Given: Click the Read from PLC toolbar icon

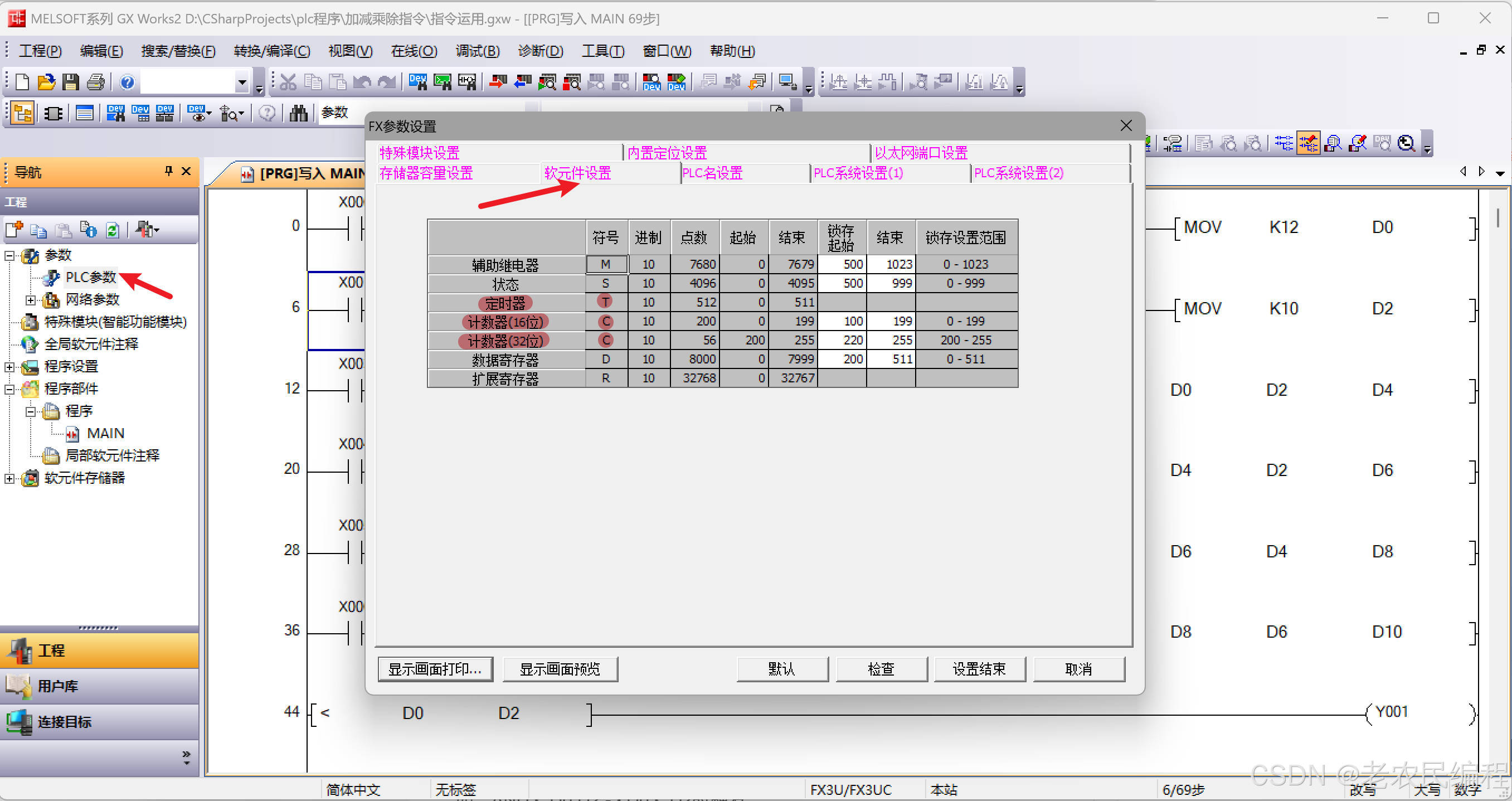Looking at the screenshot, I should point(522,81).
